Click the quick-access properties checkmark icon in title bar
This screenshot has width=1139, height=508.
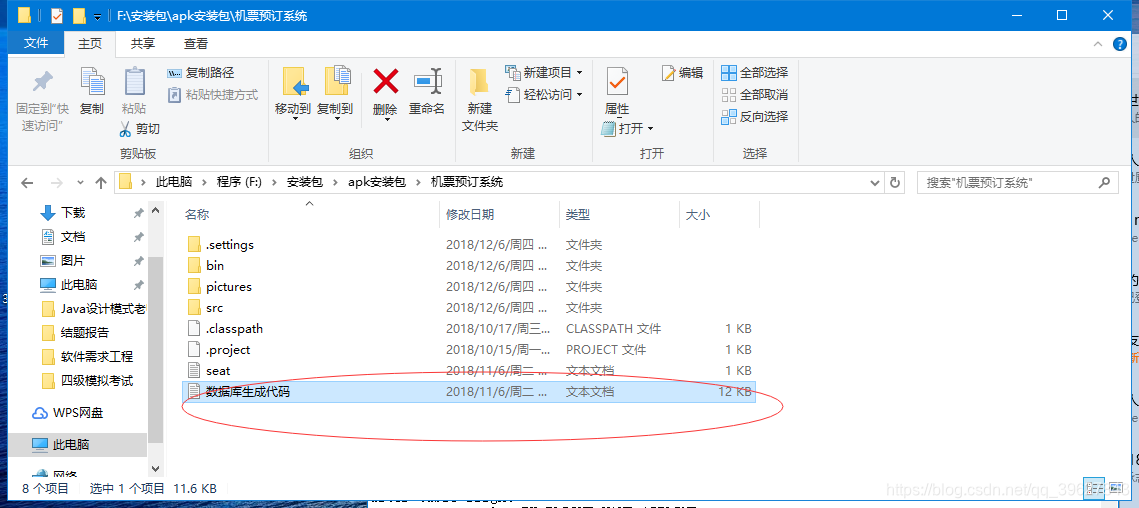click(58, 15)
